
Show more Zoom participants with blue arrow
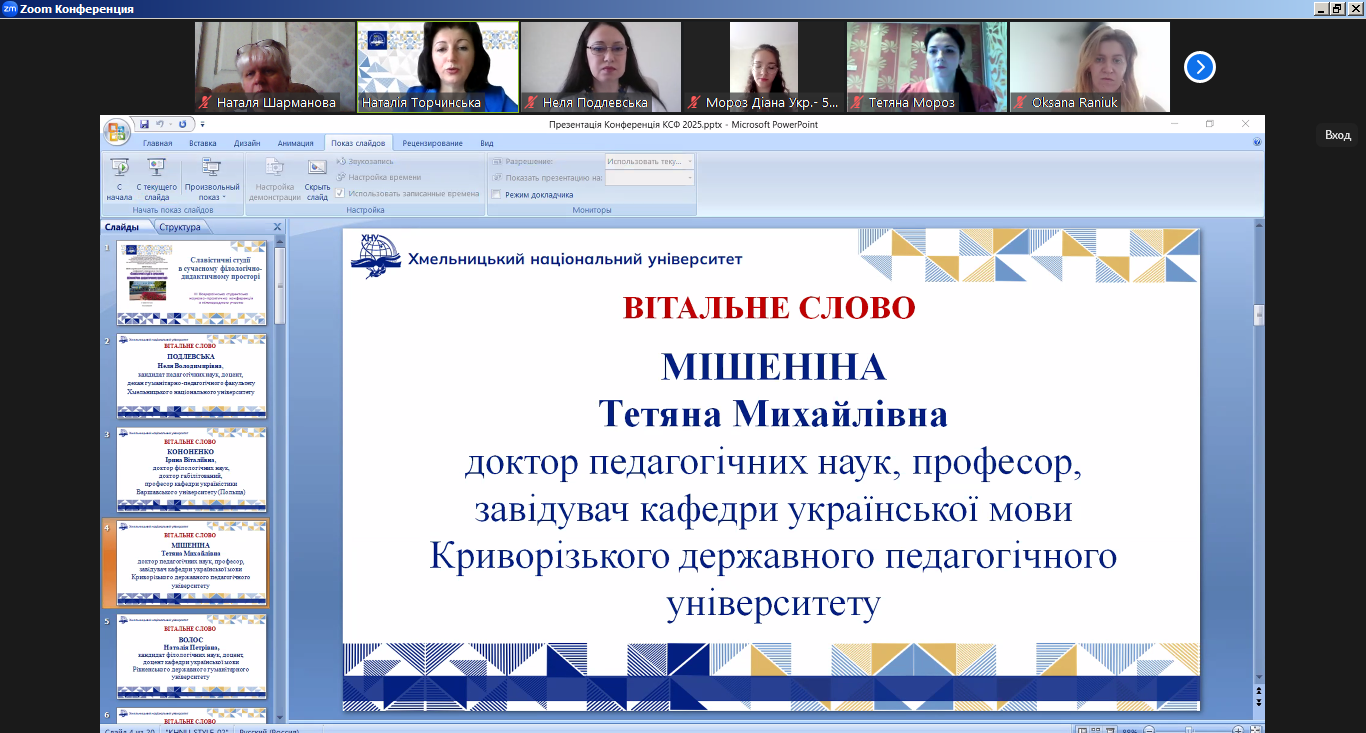click(x=1199, y=67)
